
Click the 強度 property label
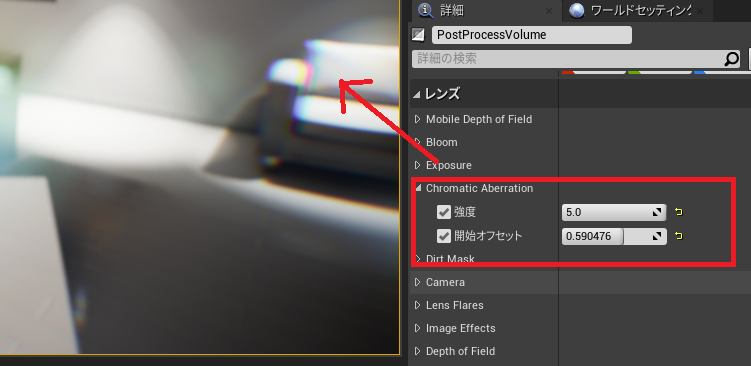pos(464,212)
